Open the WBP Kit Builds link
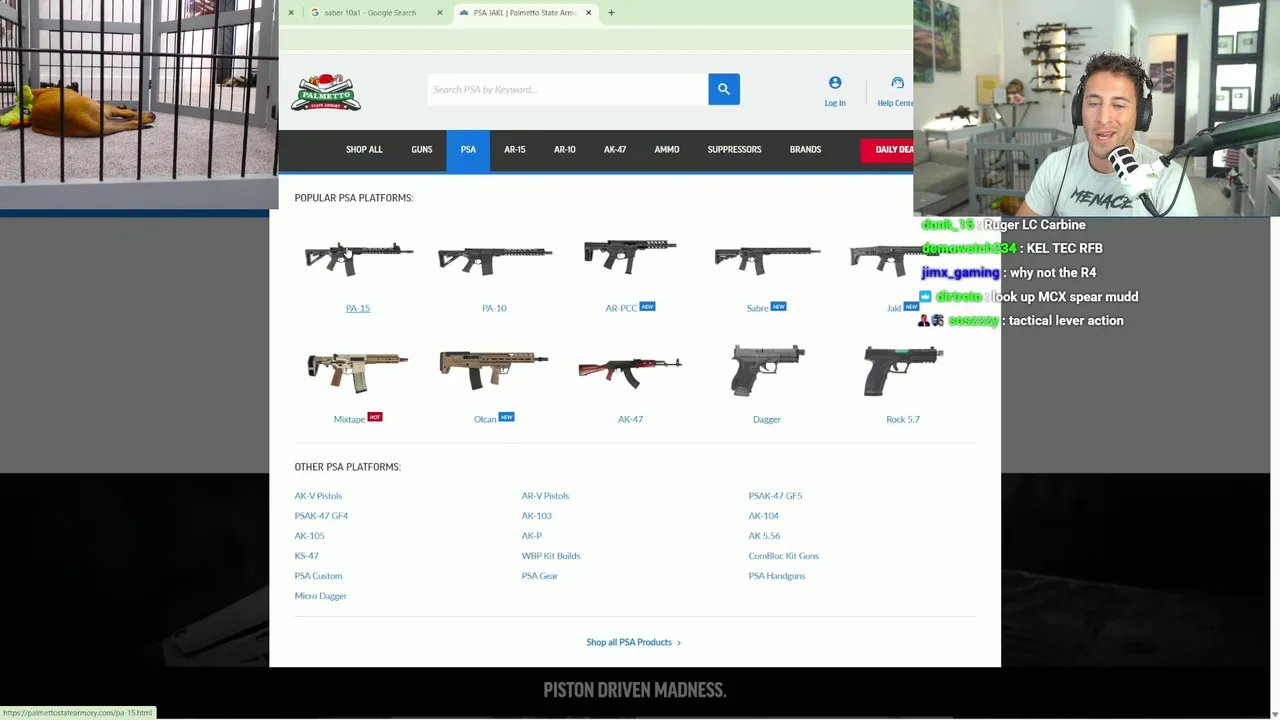 pos(550,556)
